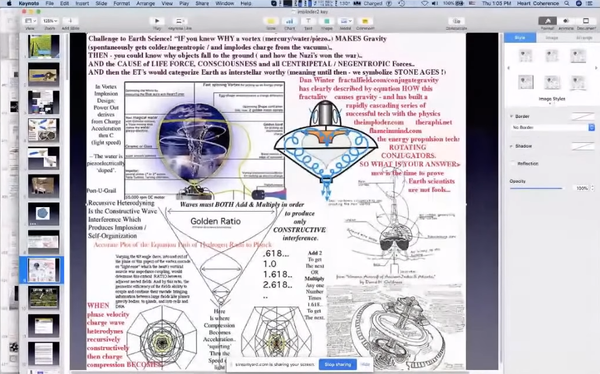Apply the first image style in the bottom row
The width and height of the screenshot is (600, 374).
click(525, 82)
